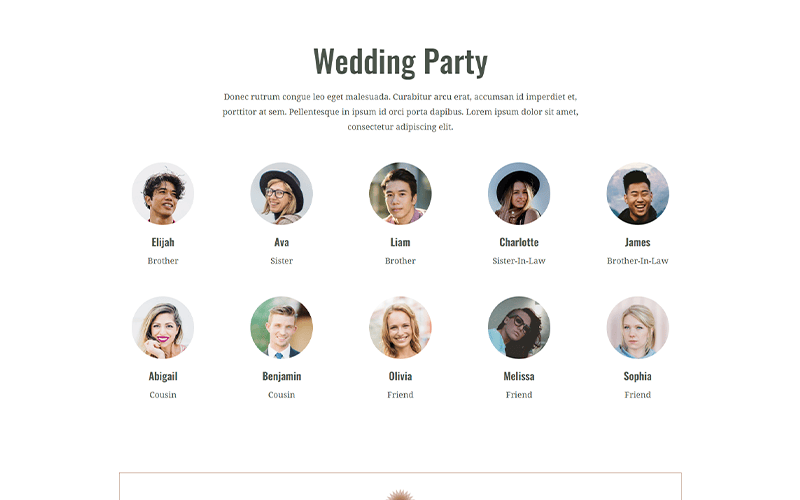
Task: Click Melissa's photo with sunglasses
Action: point(519,328)
